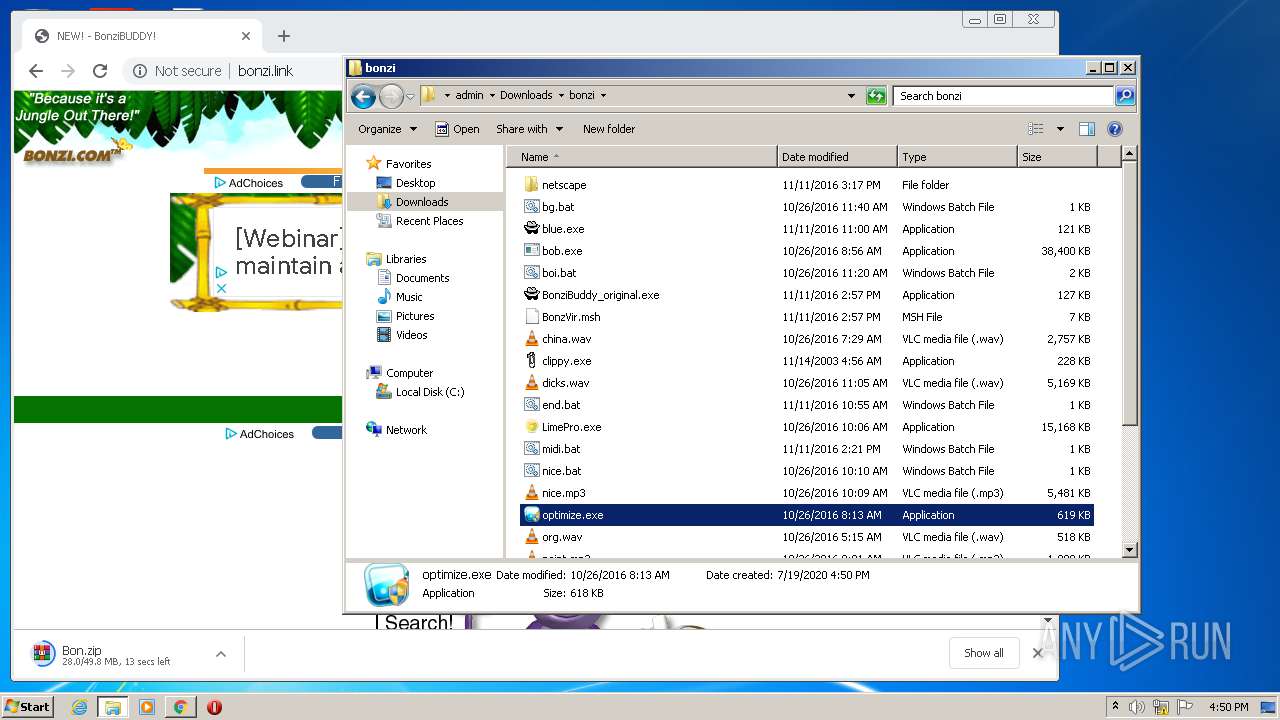Select the optimize.exe file icon
Viewport: 1280px width, 720px height.
point(532,515)
